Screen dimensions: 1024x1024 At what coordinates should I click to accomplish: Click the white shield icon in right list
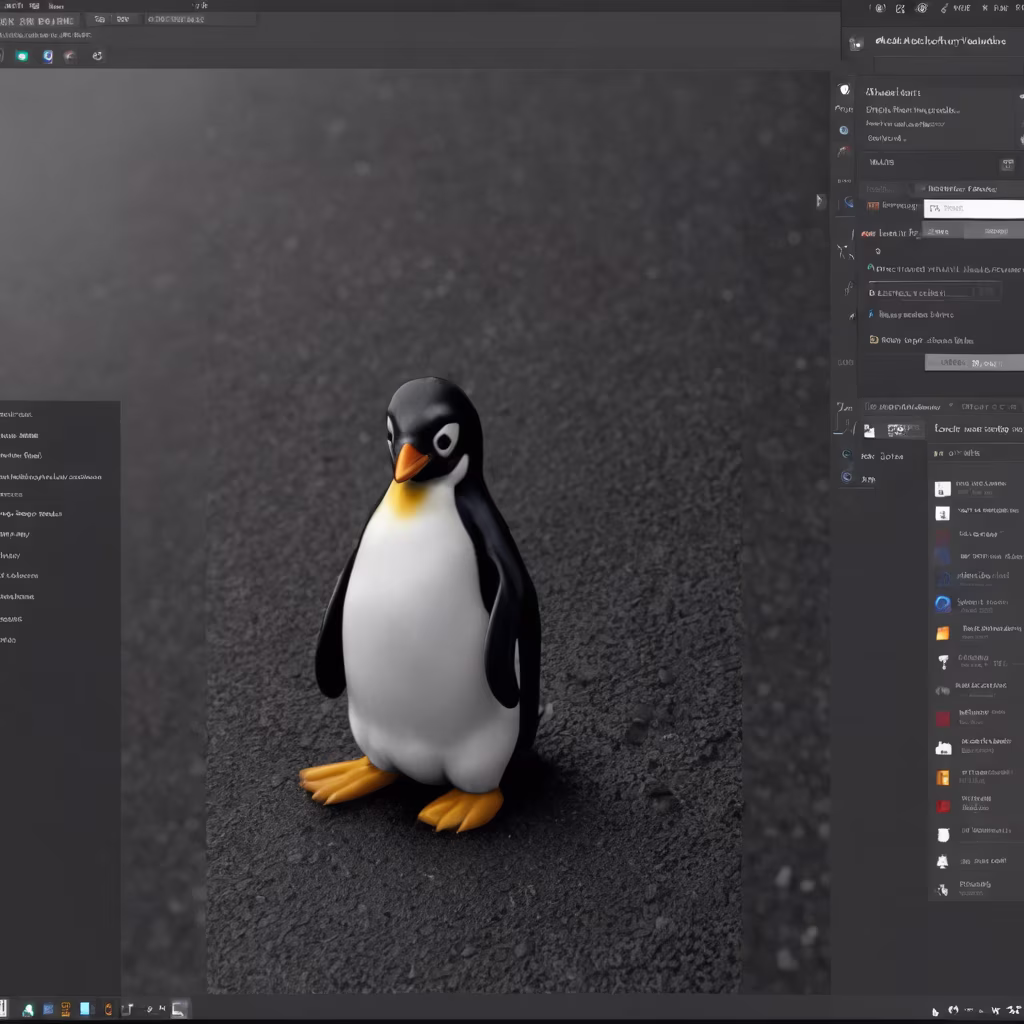942,834
